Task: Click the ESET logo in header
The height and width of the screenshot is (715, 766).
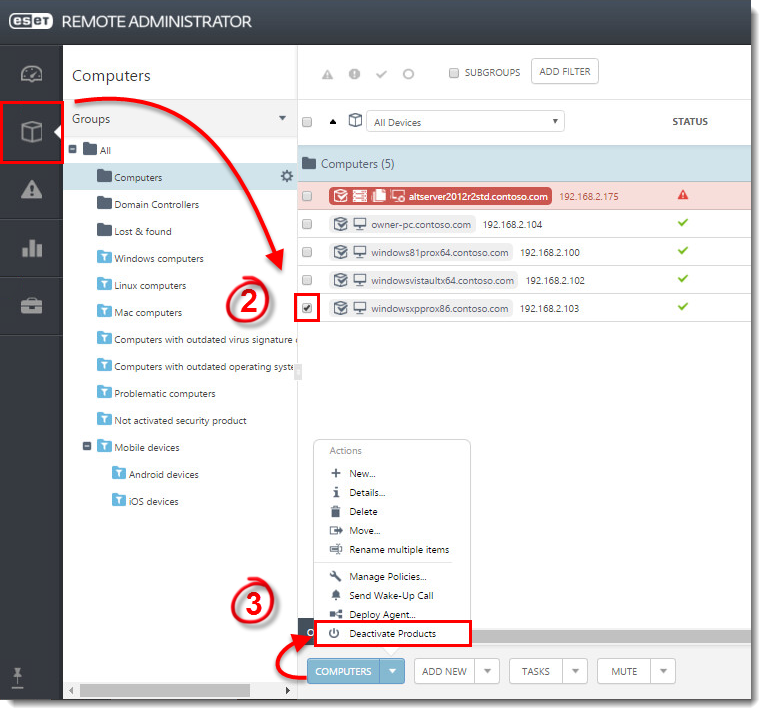Action: pyautogui.click(x=30, y=21)
